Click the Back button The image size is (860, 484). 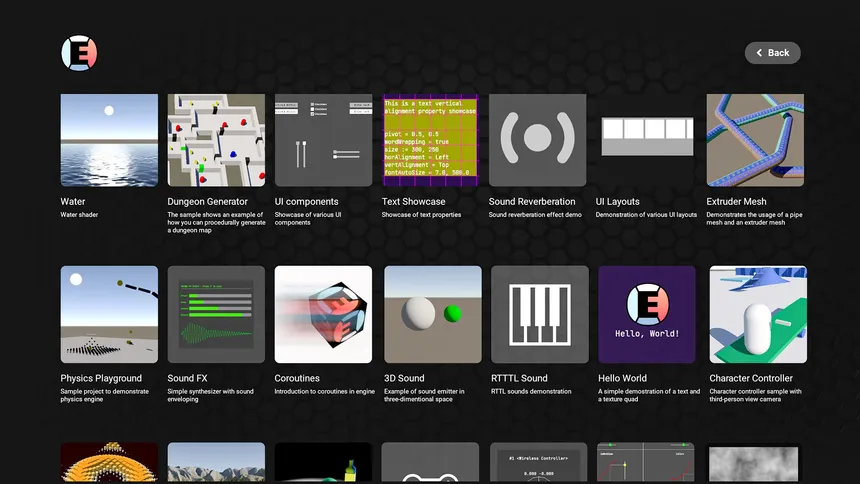(x=772, y=53)
